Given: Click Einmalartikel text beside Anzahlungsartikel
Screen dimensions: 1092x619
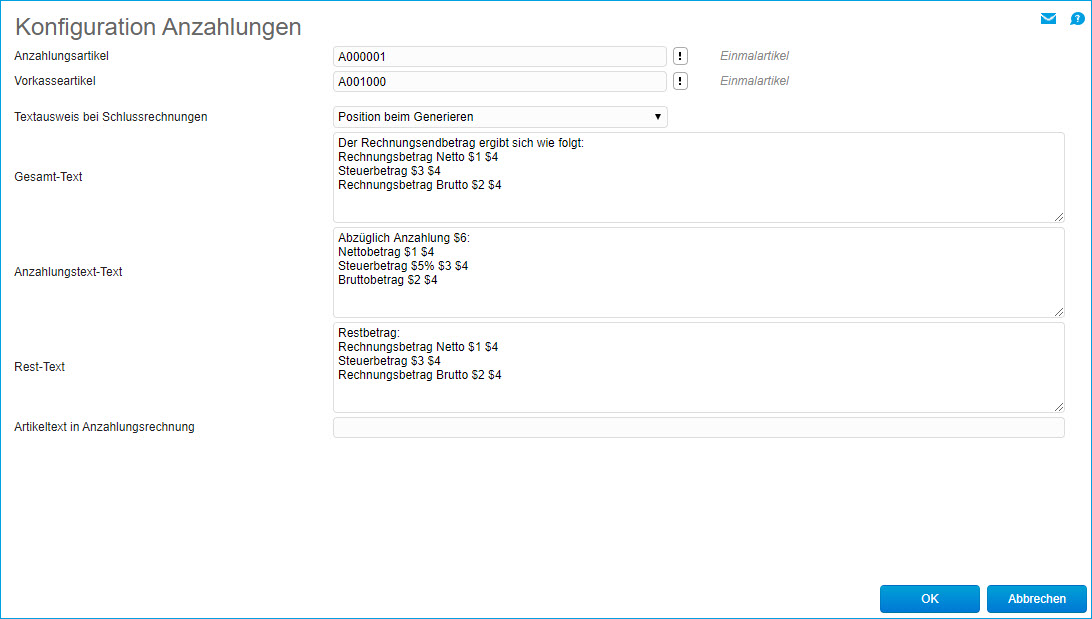Looking at the screenshot, I should [754, 56].
